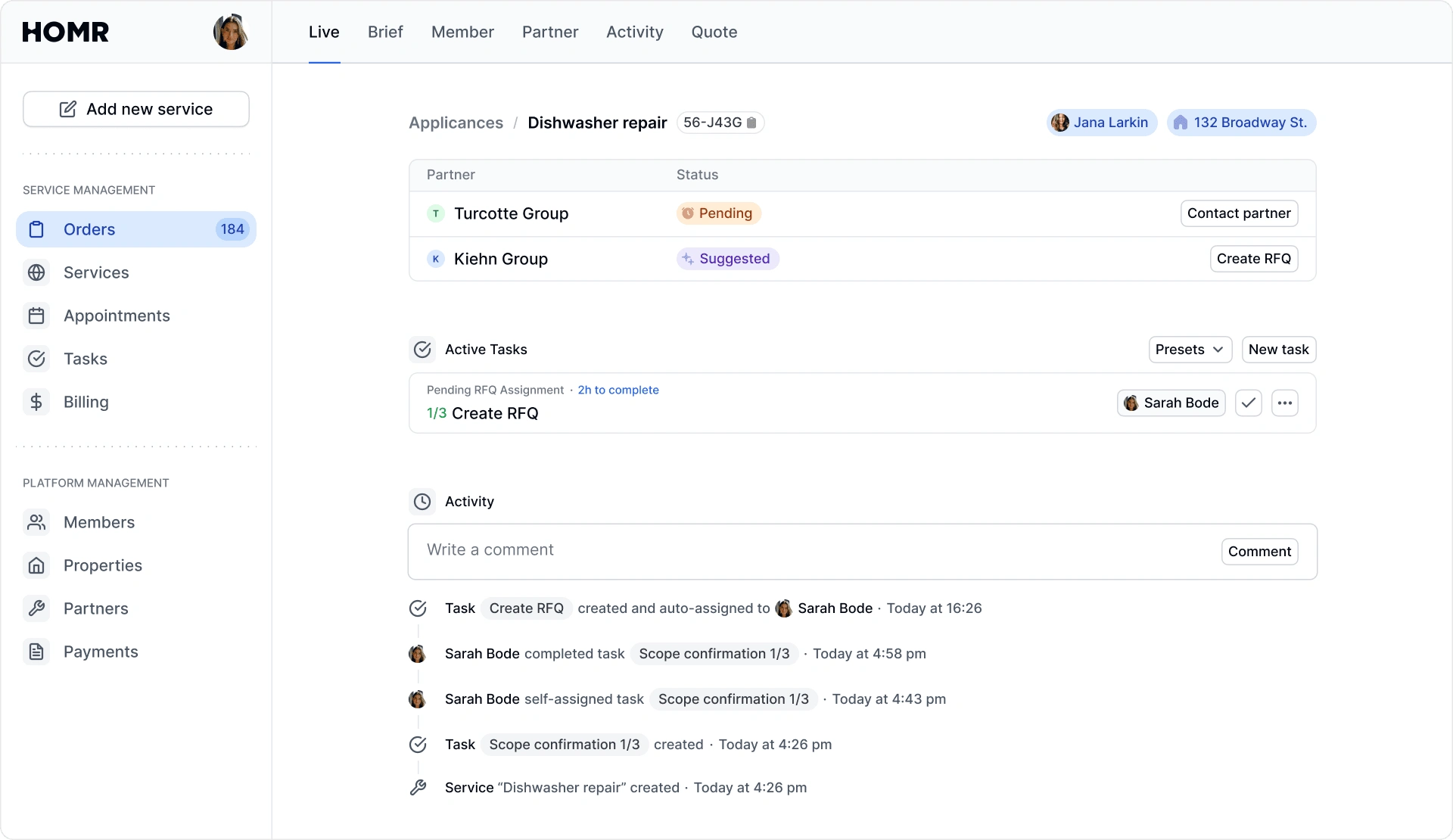Click the 132 Broadway St. address chip

1241,123
